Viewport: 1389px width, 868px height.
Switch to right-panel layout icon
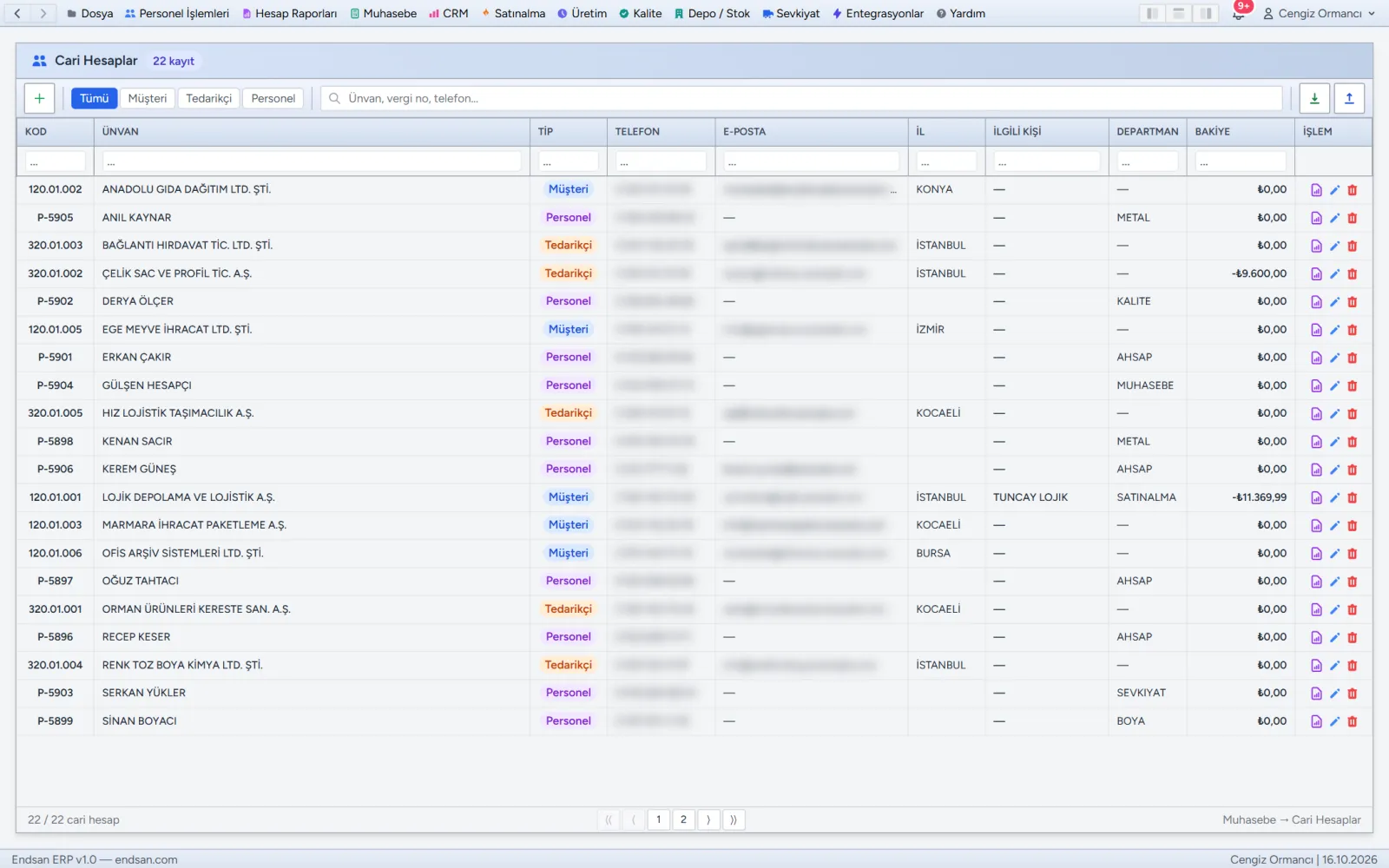[1206, 13]
